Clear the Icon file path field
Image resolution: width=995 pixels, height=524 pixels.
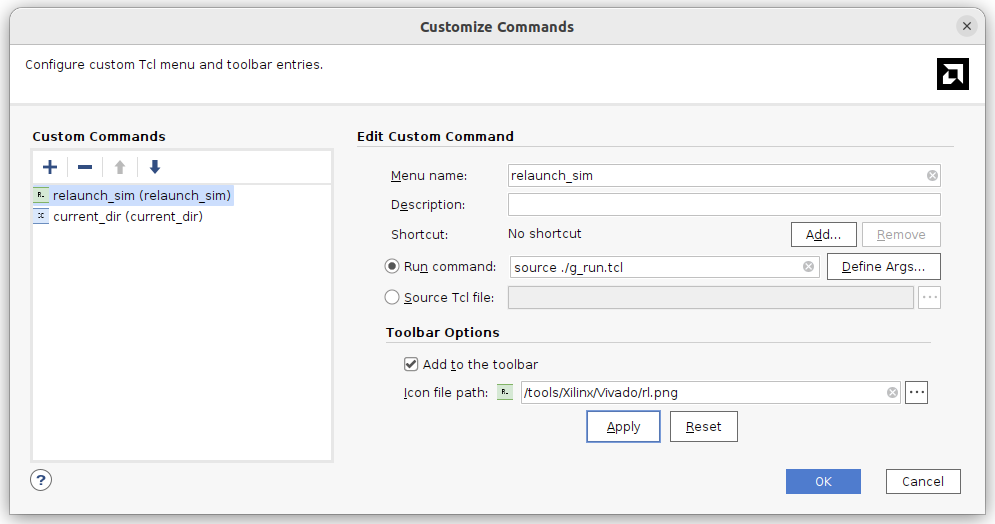pos(892,393)
